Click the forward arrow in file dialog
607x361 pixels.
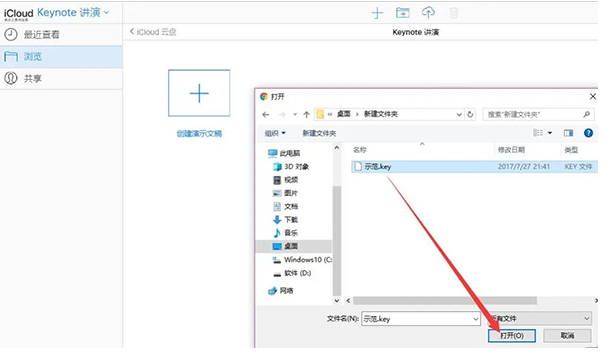pos(282,115)
